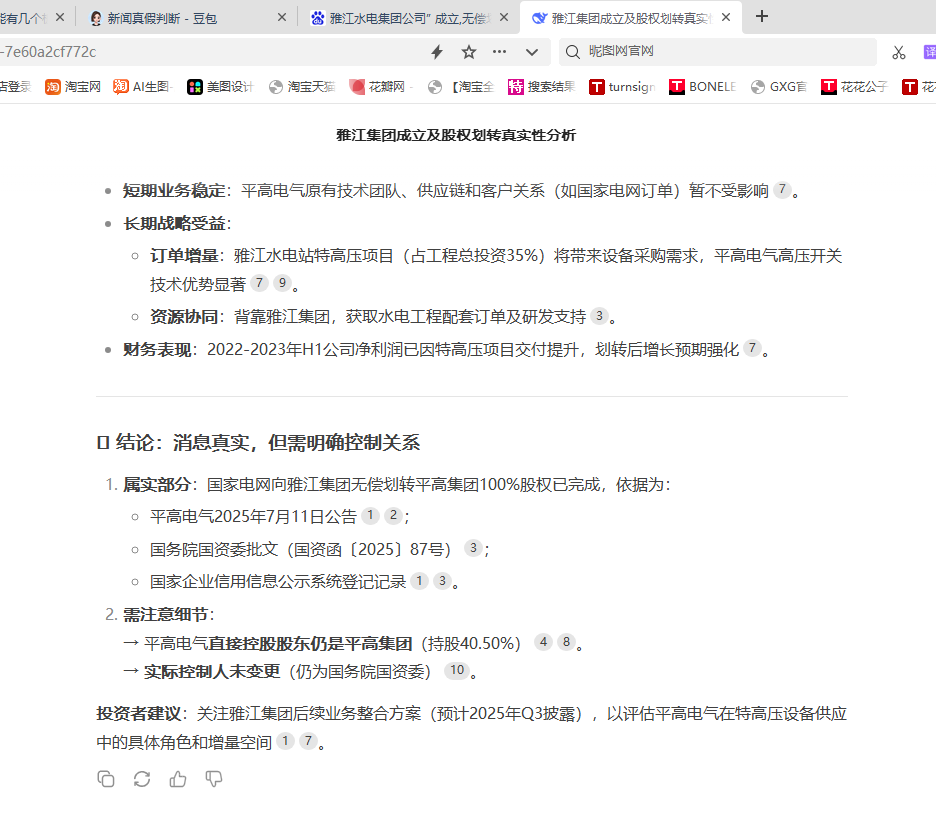Open the three-dot more options in address bar

(500, 52)
